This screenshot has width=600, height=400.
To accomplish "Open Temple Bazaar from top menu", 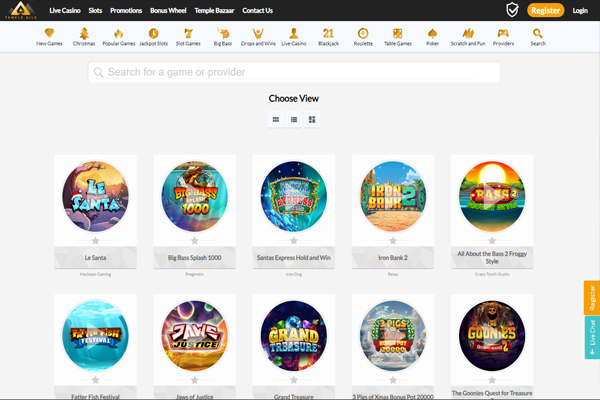I will (214, 10).
